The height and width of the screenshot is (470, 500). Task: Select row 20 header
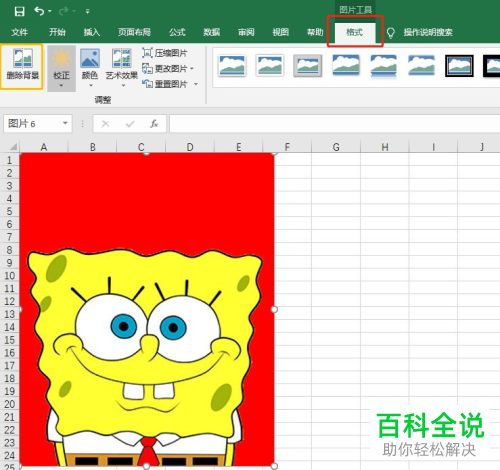(x=10, y=404)
